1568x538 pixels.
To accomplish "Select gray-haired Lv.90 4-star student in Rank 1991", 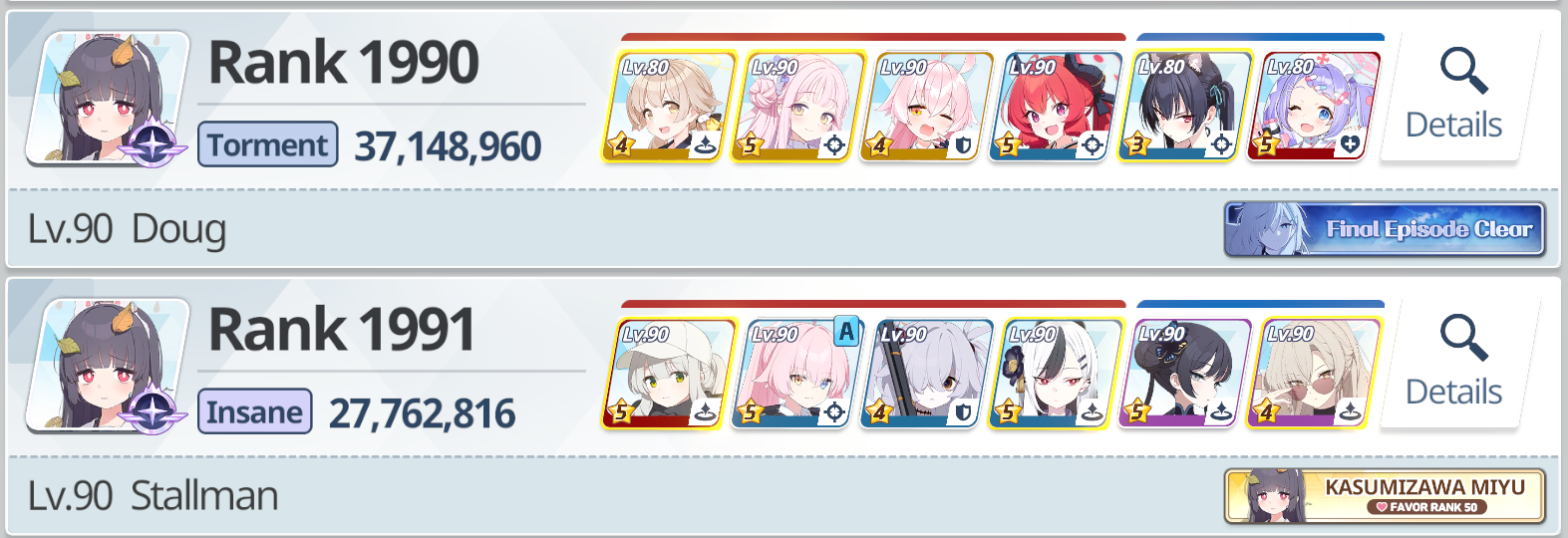I will (x=927, y=373).
